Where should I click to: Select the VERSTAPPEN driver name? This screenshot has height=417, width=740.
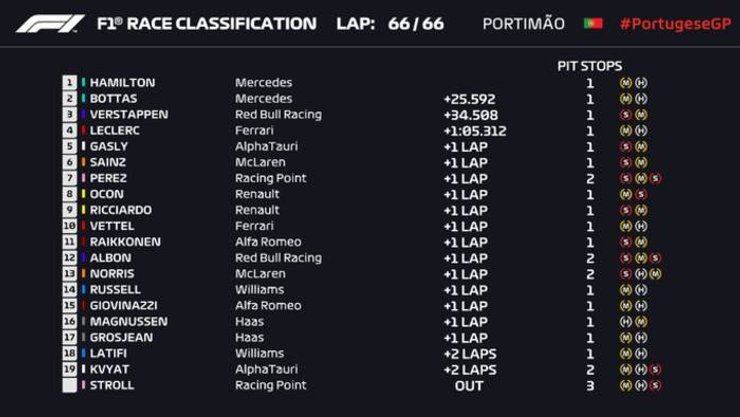tap(129, 115)
